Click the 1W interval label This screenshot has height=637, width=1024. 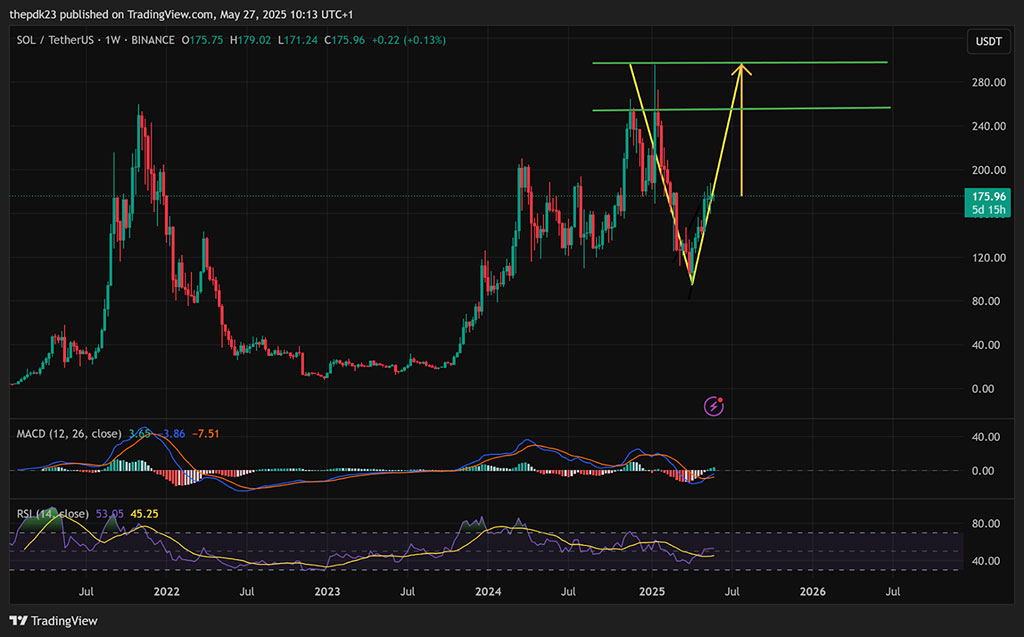click(113, 40)
